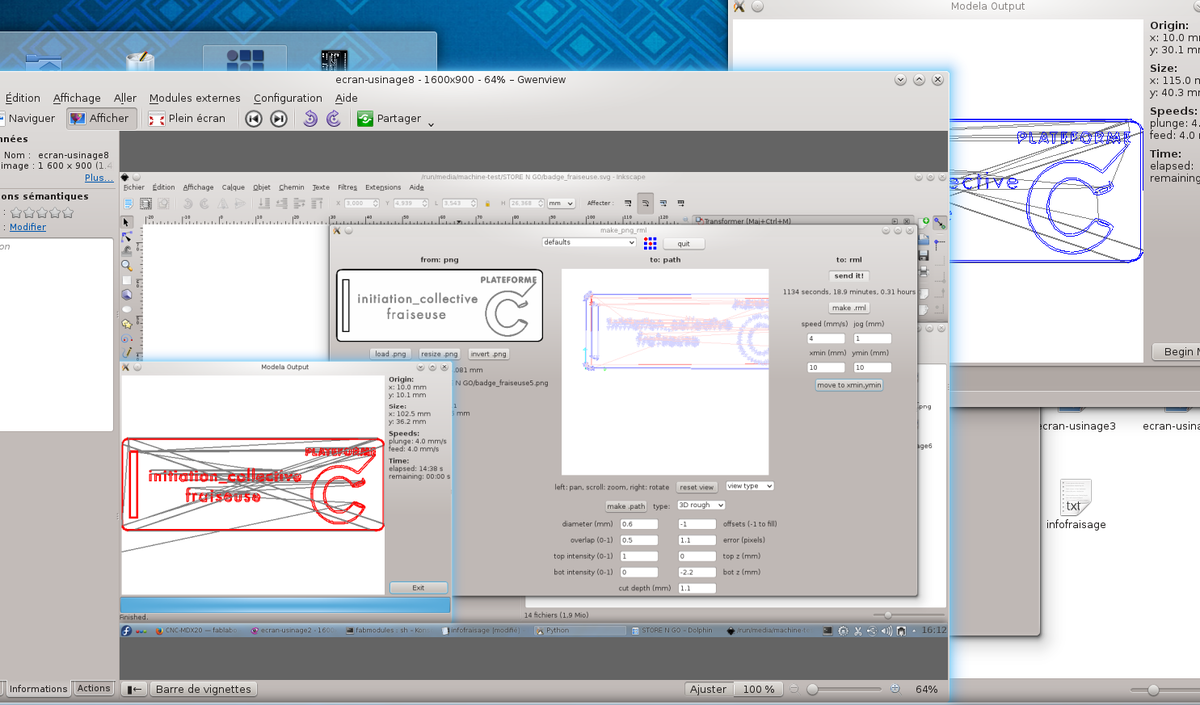
Task: Rotate image right with purple arrow
Action: tap(334, 118)
